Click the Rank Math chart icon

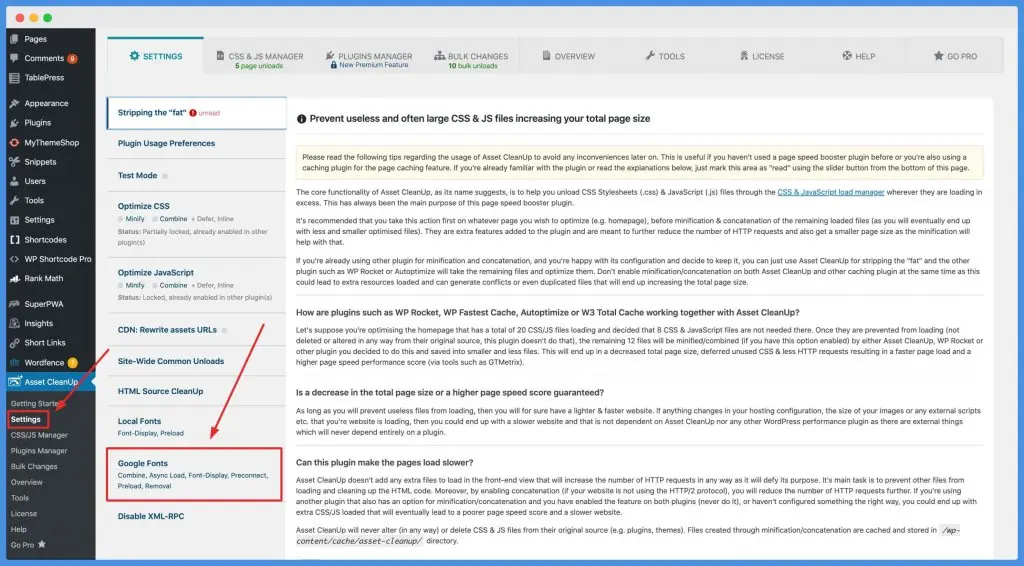(14, 278)
